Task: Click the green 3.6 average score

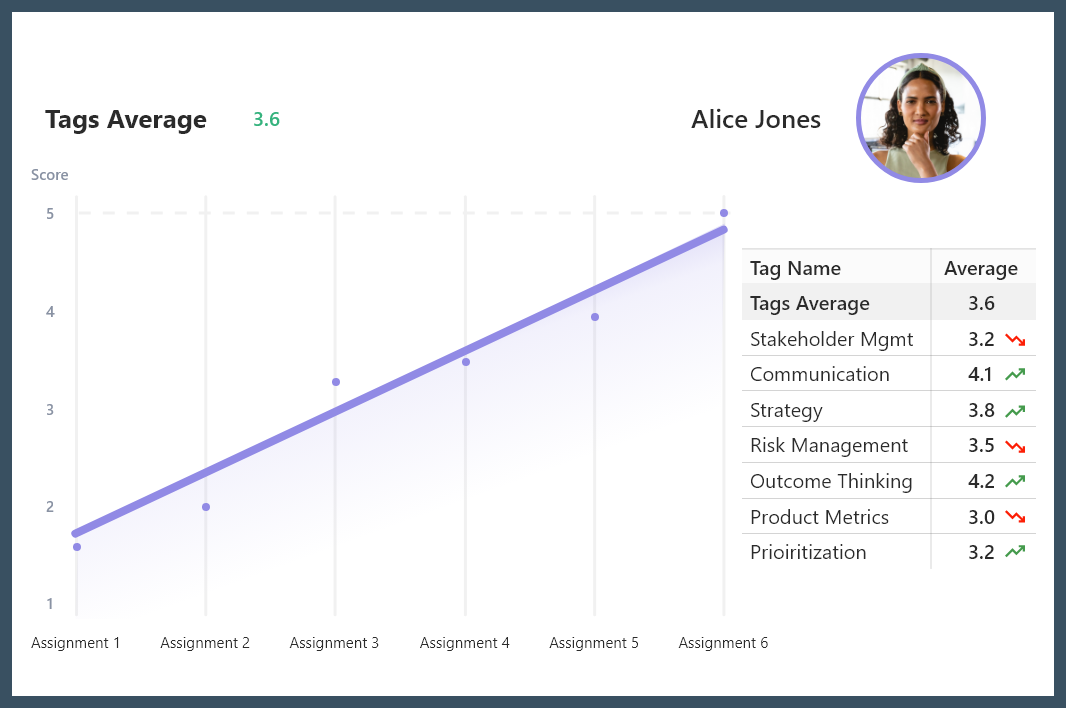Action: click(x=266, y=120)
